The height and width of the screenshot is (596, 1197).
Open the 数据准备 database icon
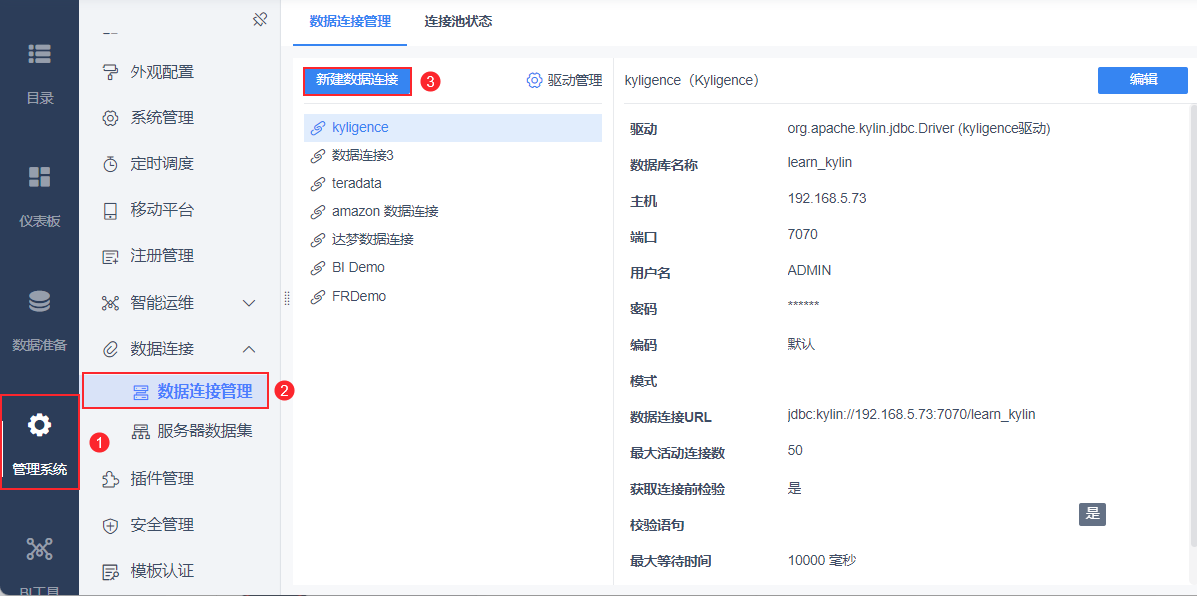tap(39, 301)
